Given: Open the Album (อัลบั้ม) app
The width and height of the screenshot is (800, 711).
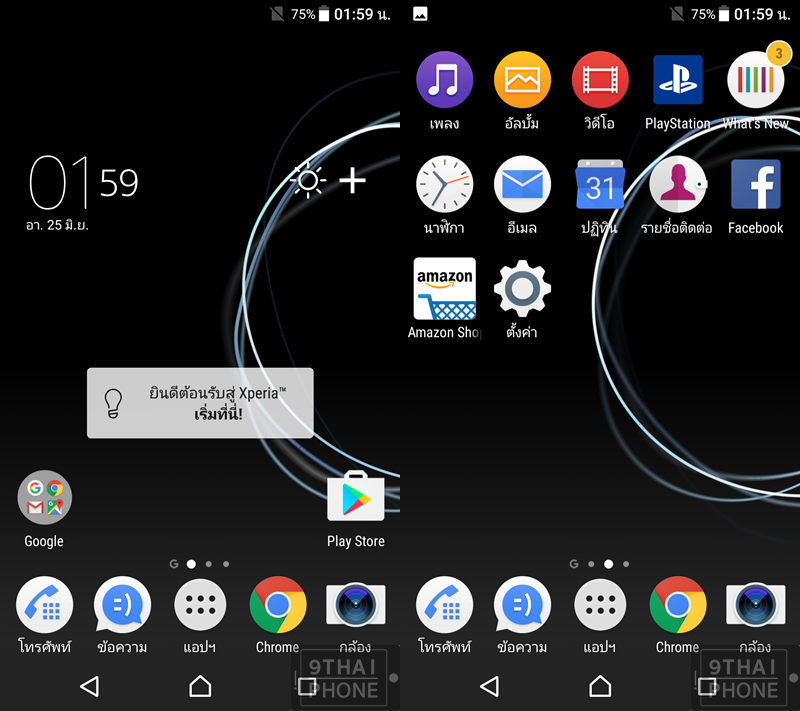Looking at the screenshot, I should [522, 80].
